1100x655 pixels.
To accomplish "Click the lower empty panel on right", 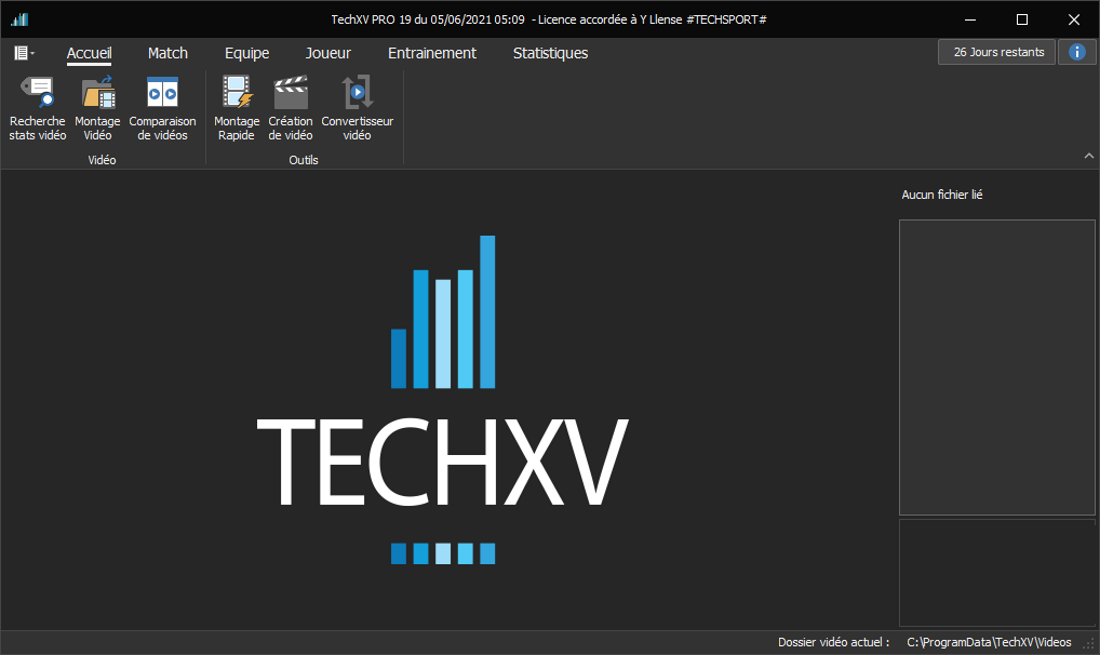I will [997, 572].
